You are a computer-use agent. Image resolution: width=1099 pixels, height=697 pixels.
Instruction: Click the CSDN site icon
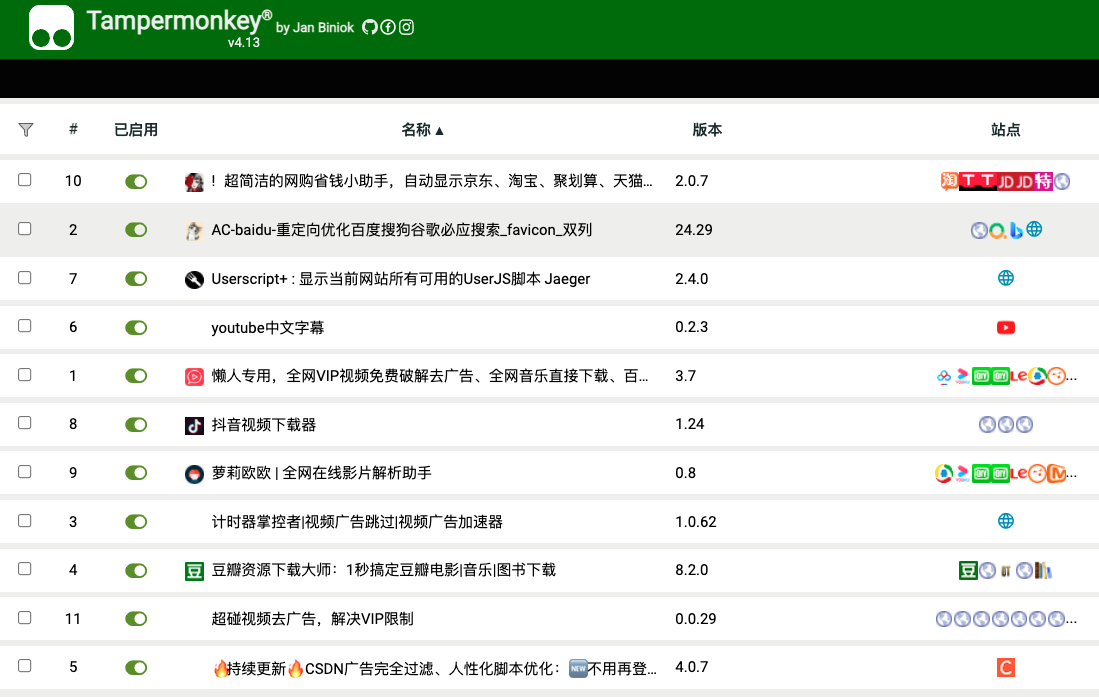point(1006,668)
